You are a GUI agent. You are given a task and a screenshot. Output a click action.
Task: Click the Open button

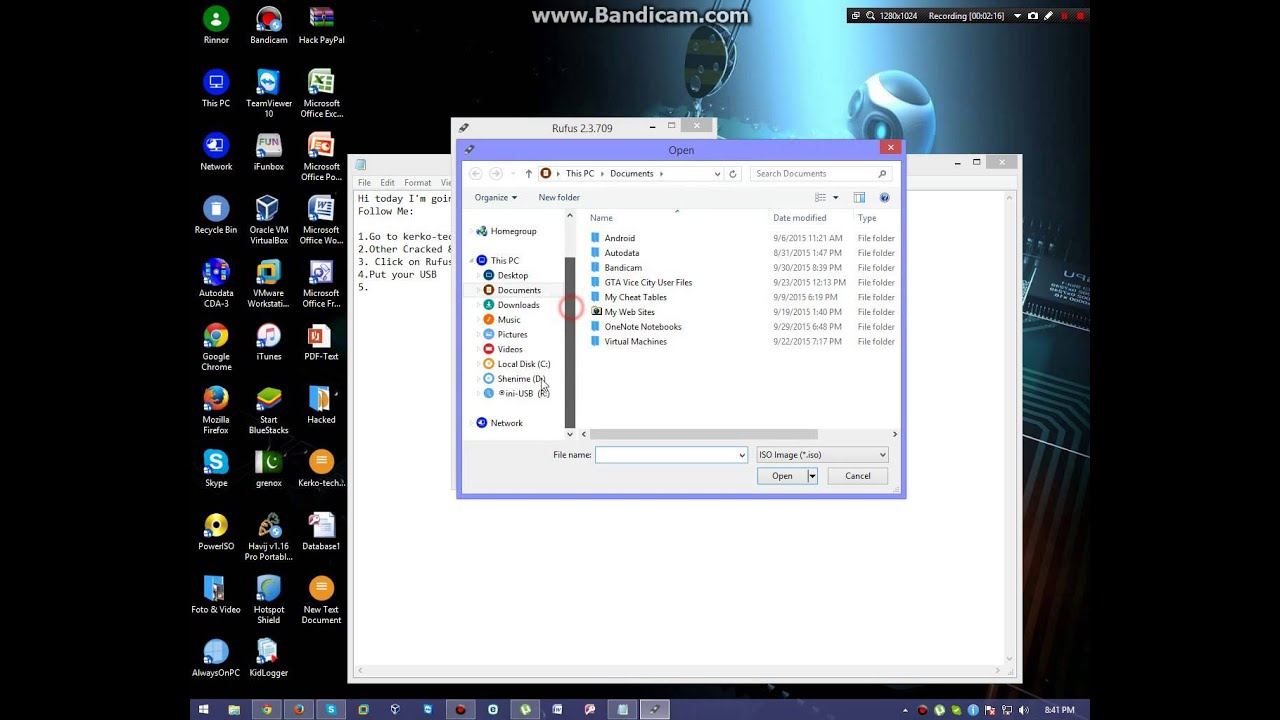point(782,476)
